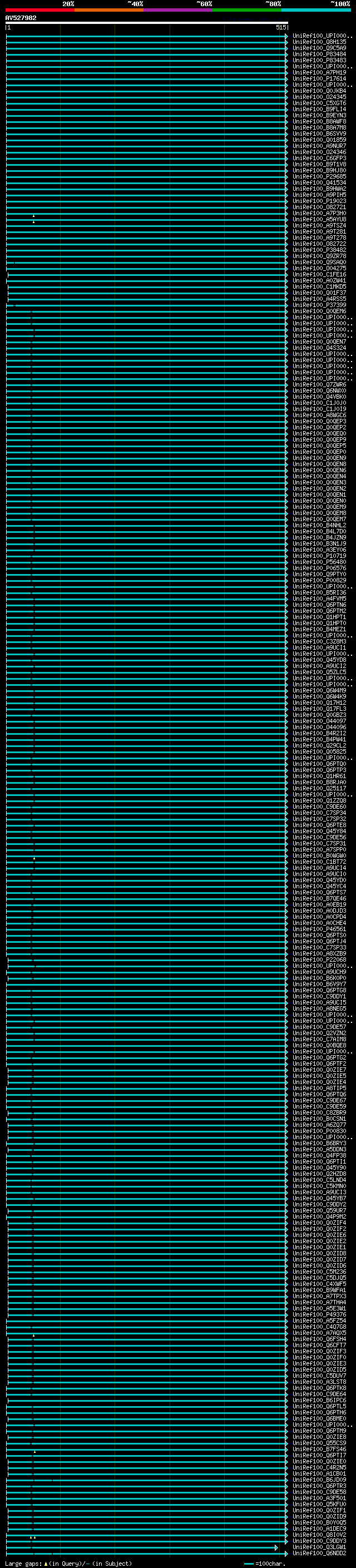Click the cyan ~100% identity color bar
Screen dimensions: 356x1568
[x=316, y=10]
